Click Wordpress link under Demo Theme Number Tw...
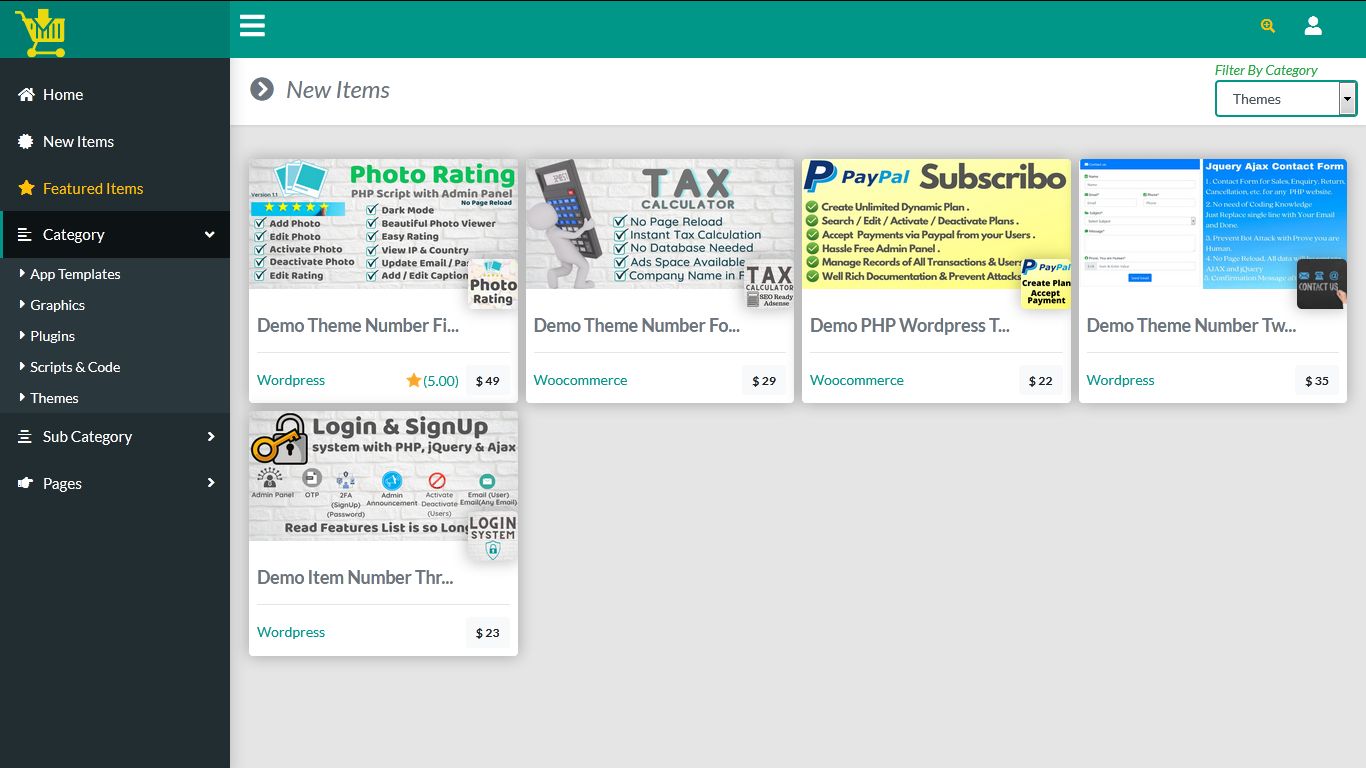1366x768 pixels. 1121,380
